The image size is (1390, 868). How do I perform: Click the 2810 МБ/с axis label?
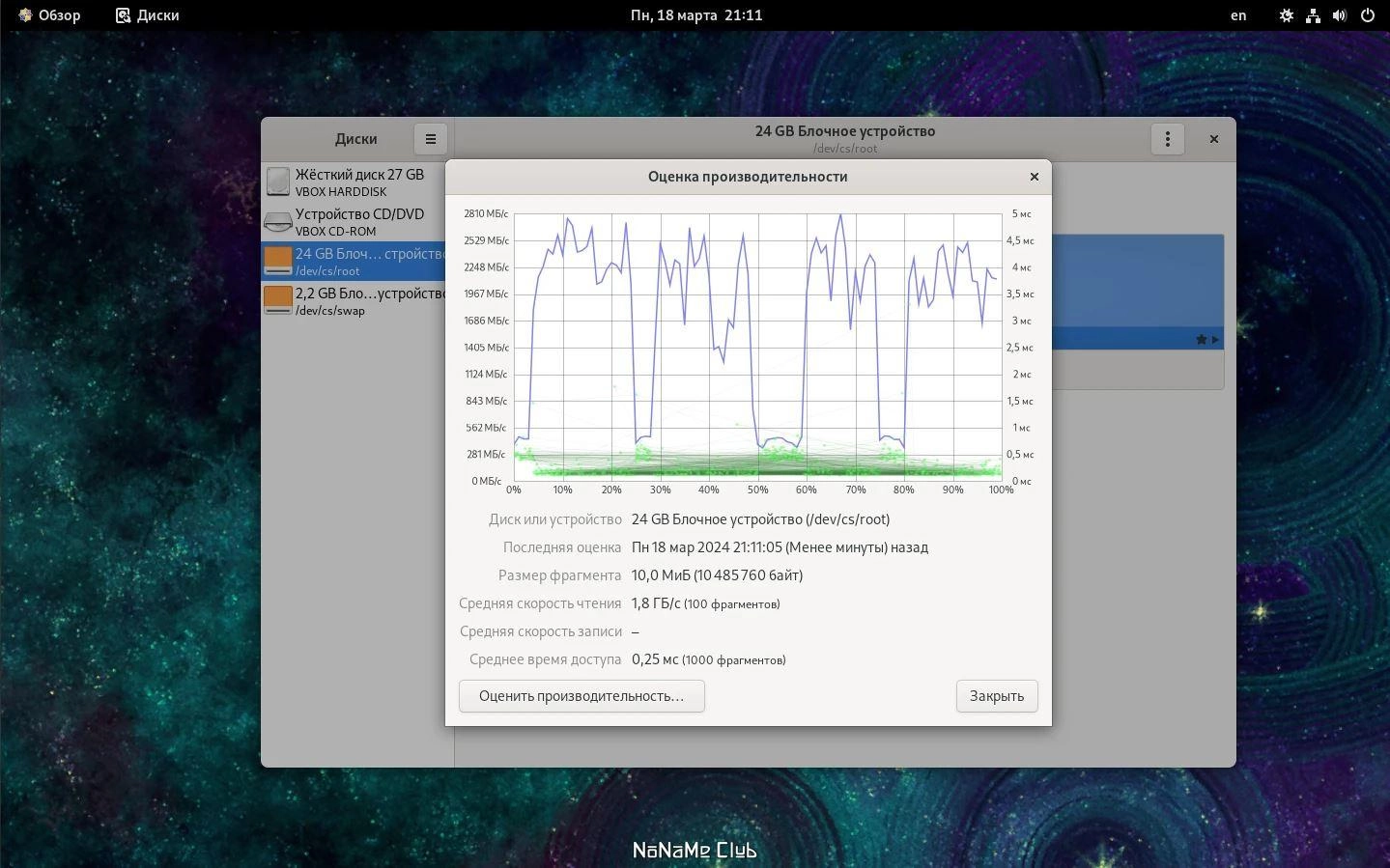(486, 213)
